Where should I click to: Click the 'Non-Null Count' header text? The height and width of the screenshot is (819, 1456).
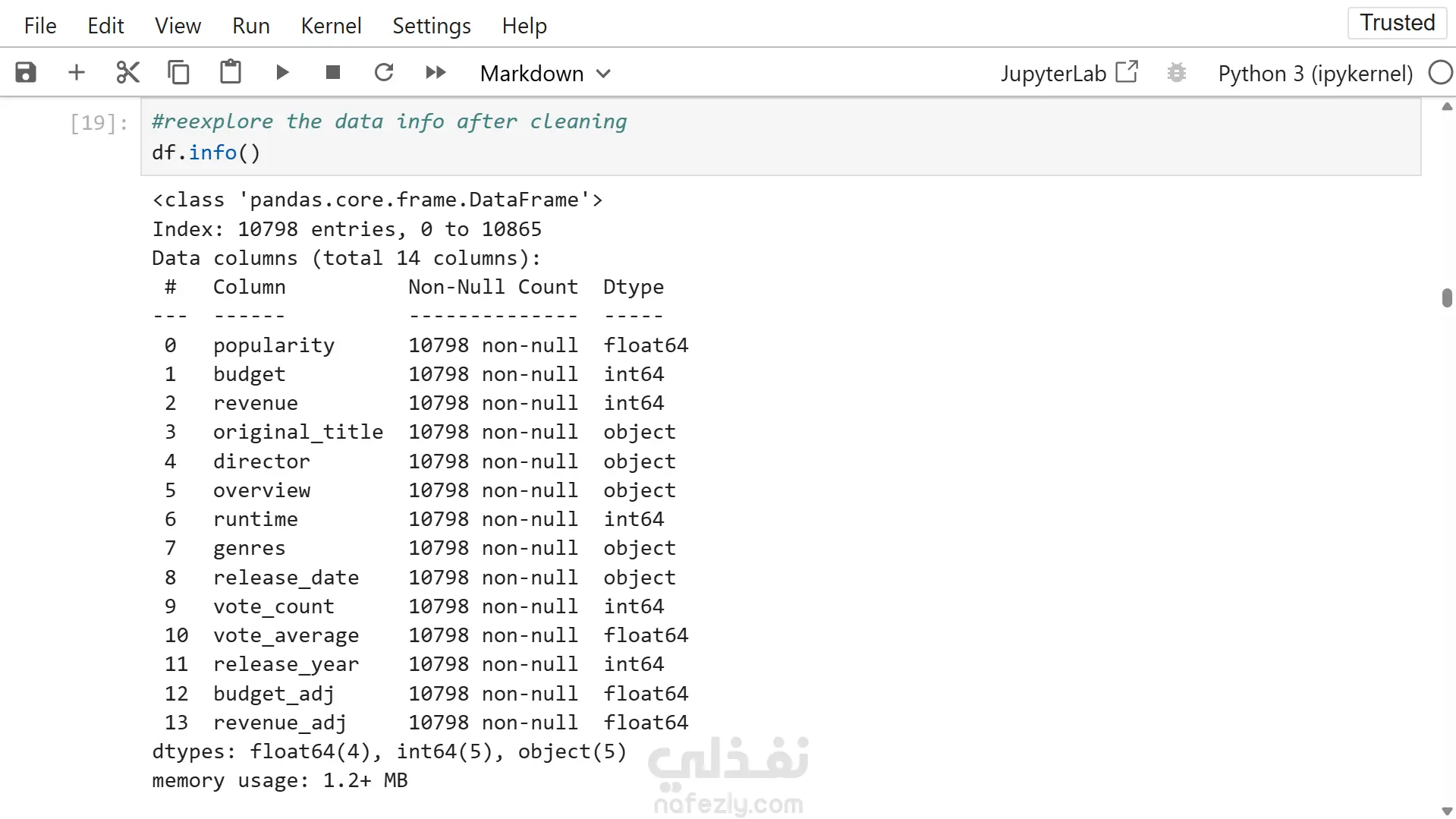(x=493, y=287)
